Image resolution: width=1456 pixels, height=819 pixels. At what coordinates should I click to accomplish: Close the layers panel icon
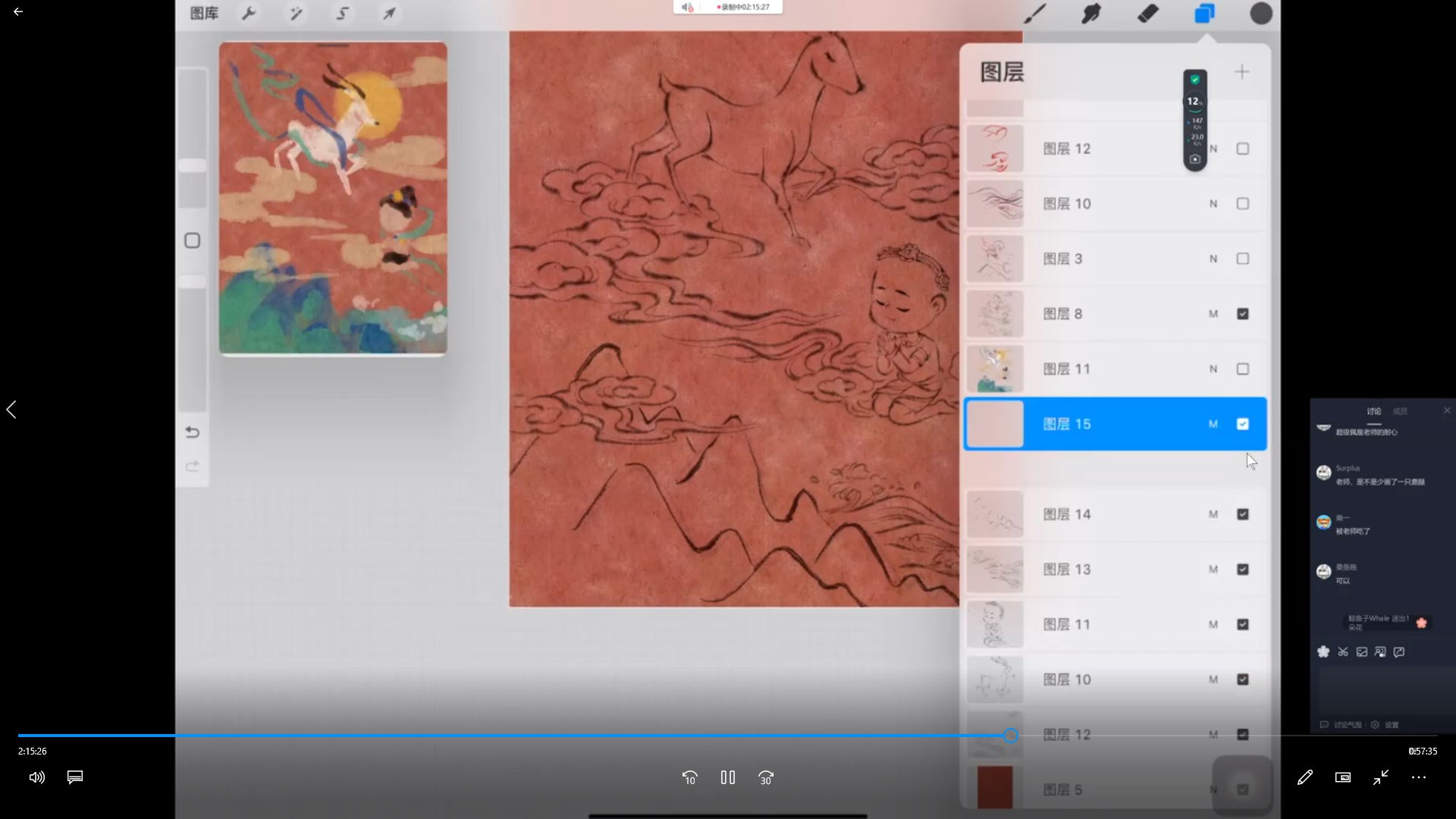coord(1204,14)
